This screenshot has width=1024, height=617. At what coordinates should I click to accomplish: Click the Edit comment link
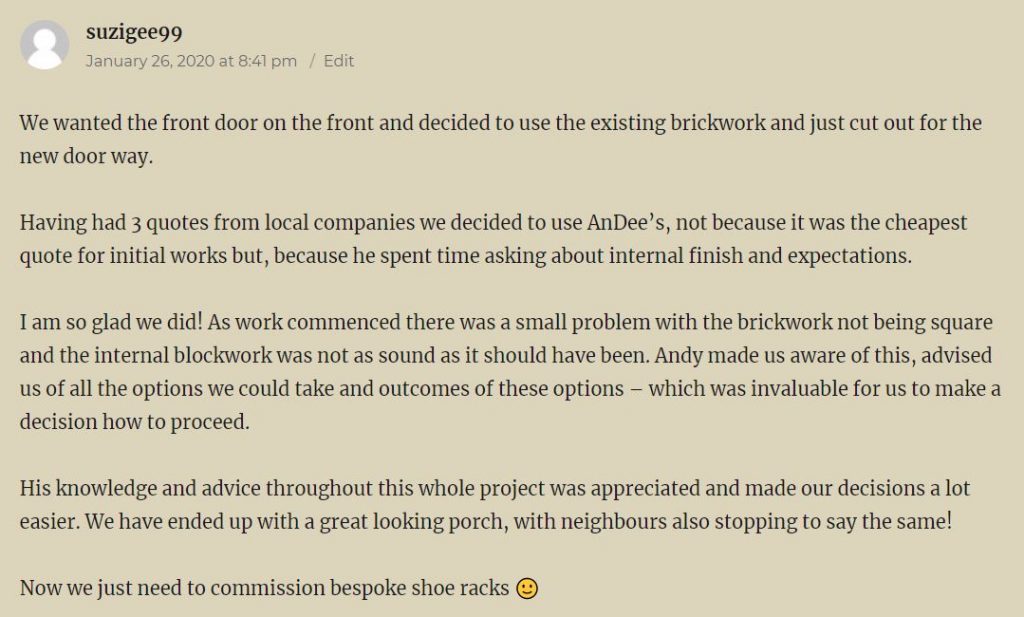(x=338, y=61)
